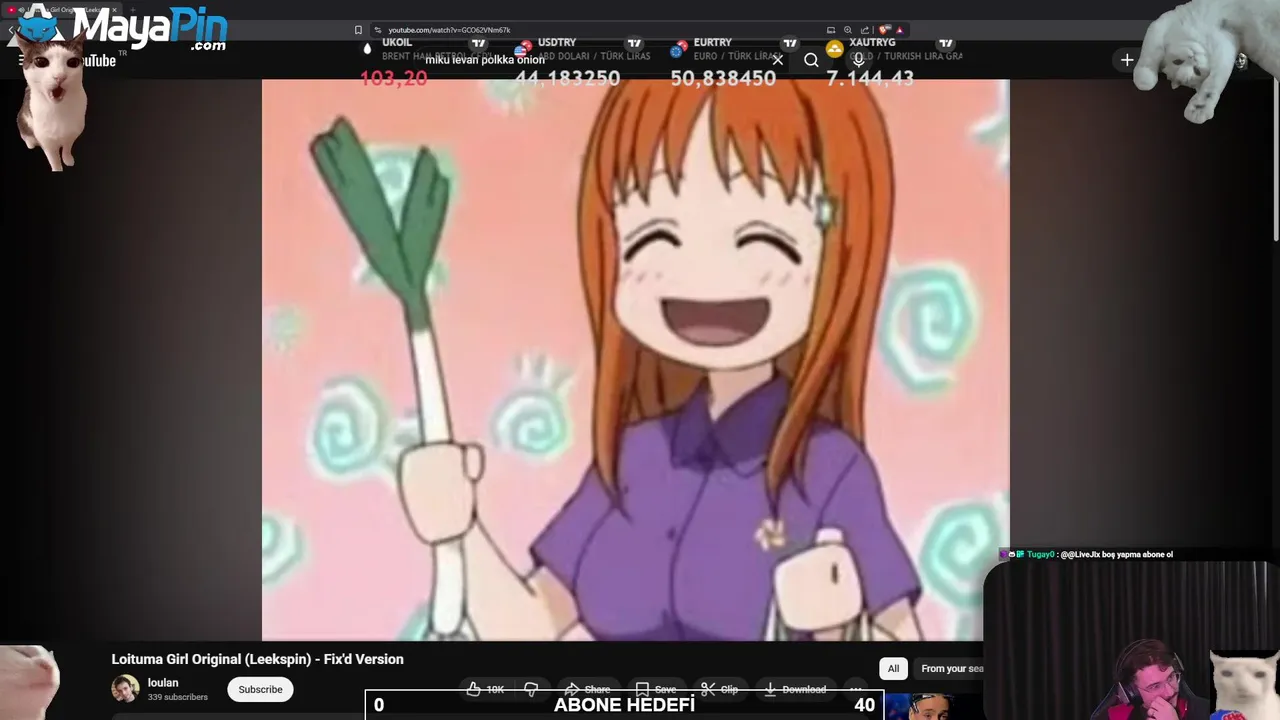Share the video
The width and height of the screenshot is (1280, 720).
tap(587, 689)
